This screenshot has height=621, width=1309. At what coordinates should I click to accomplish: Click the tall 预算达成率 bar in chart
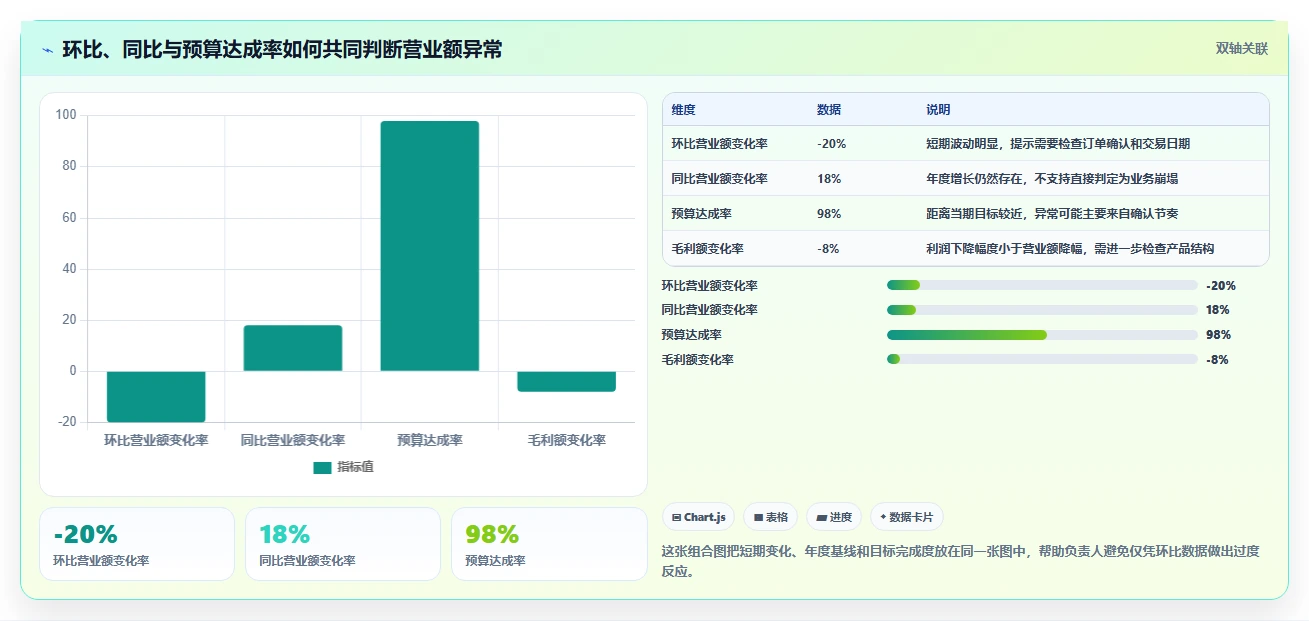click(430, 246)
